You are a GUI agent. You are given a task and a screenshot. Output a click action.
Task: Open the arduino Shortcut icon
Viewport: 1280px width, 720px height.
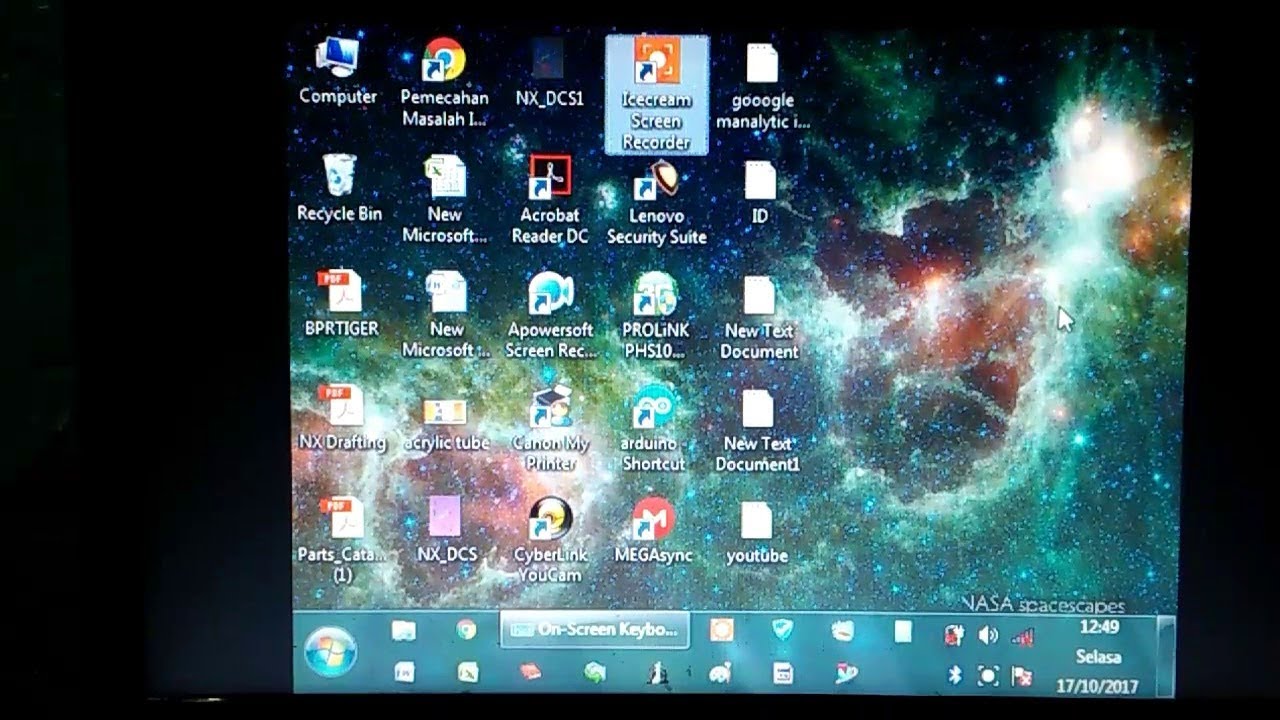(654, 429)
